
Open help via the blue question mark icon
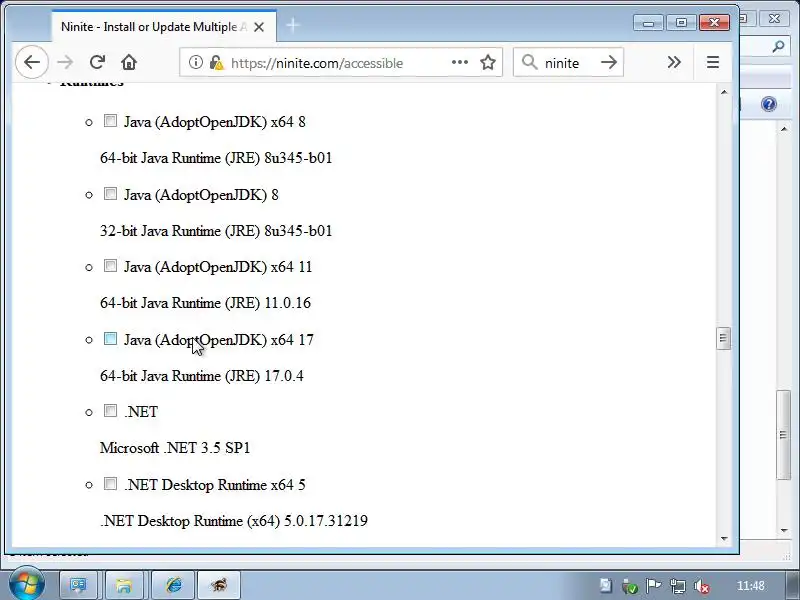click(x=769, y=104)
